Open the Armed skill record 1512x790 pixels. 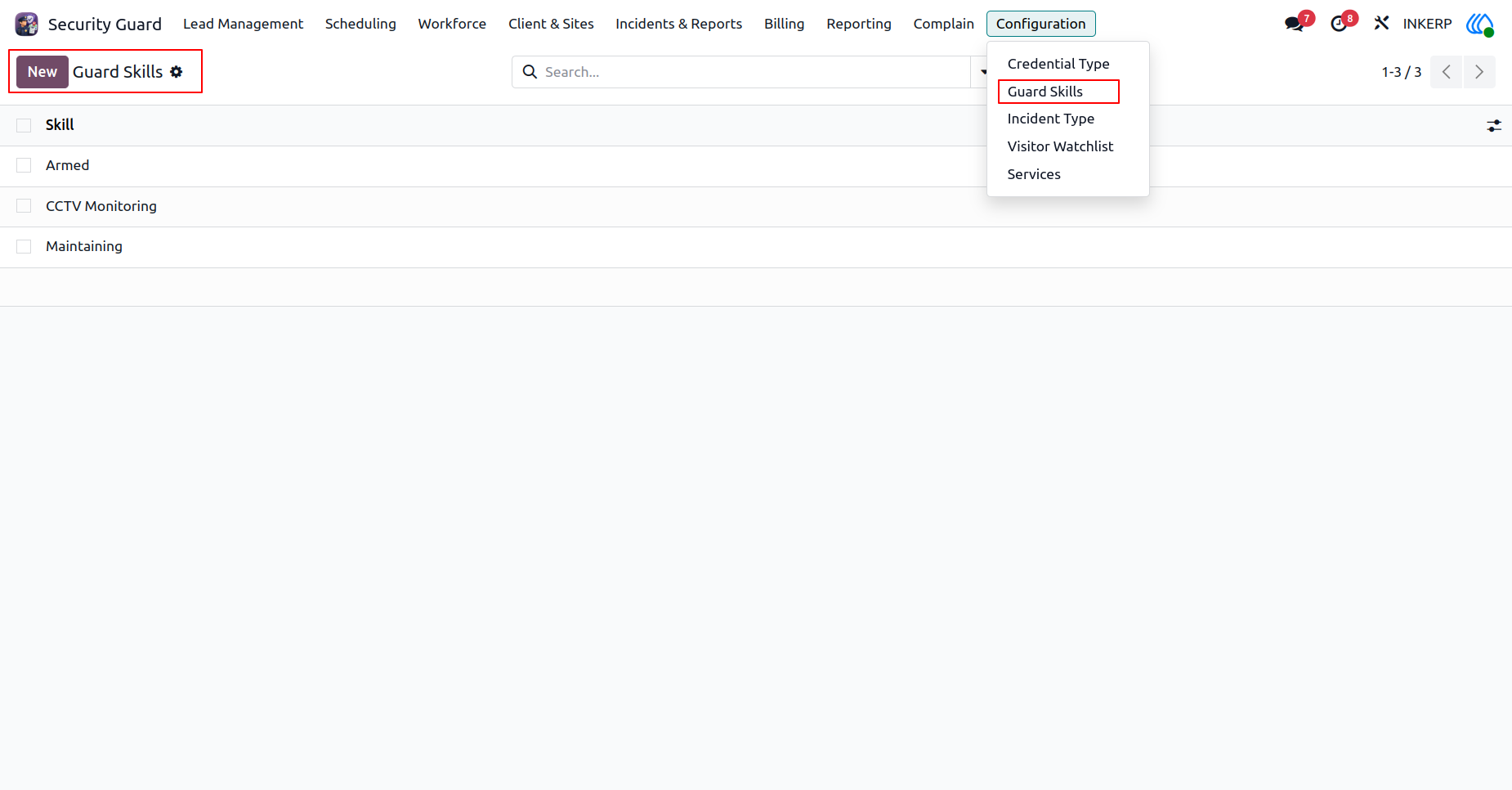click(x=68, y=165)
